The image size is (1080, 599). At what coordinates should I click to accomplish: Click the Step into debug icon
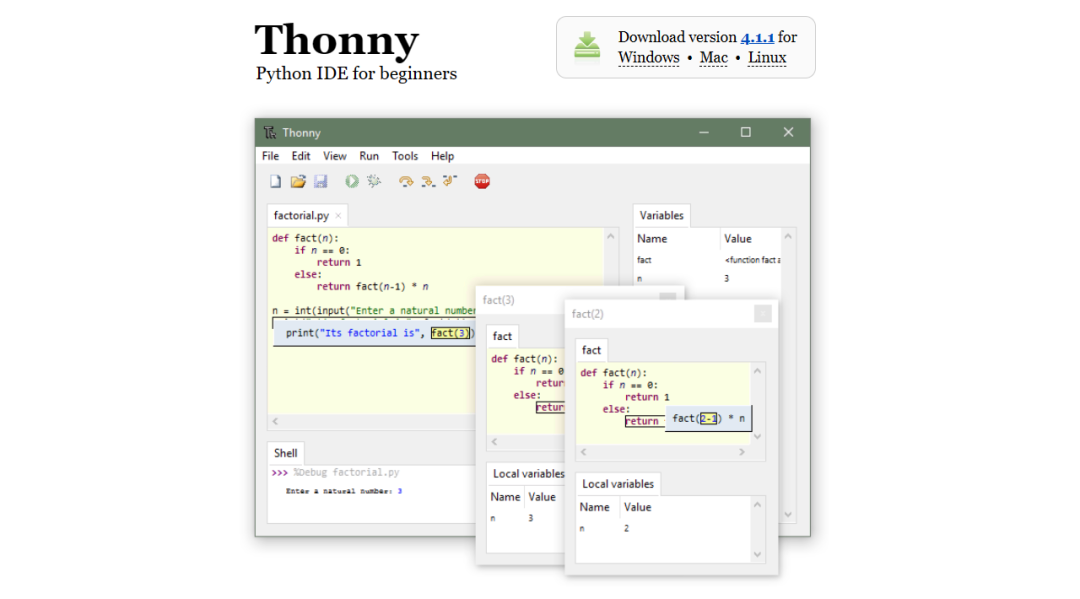point(428,181)
